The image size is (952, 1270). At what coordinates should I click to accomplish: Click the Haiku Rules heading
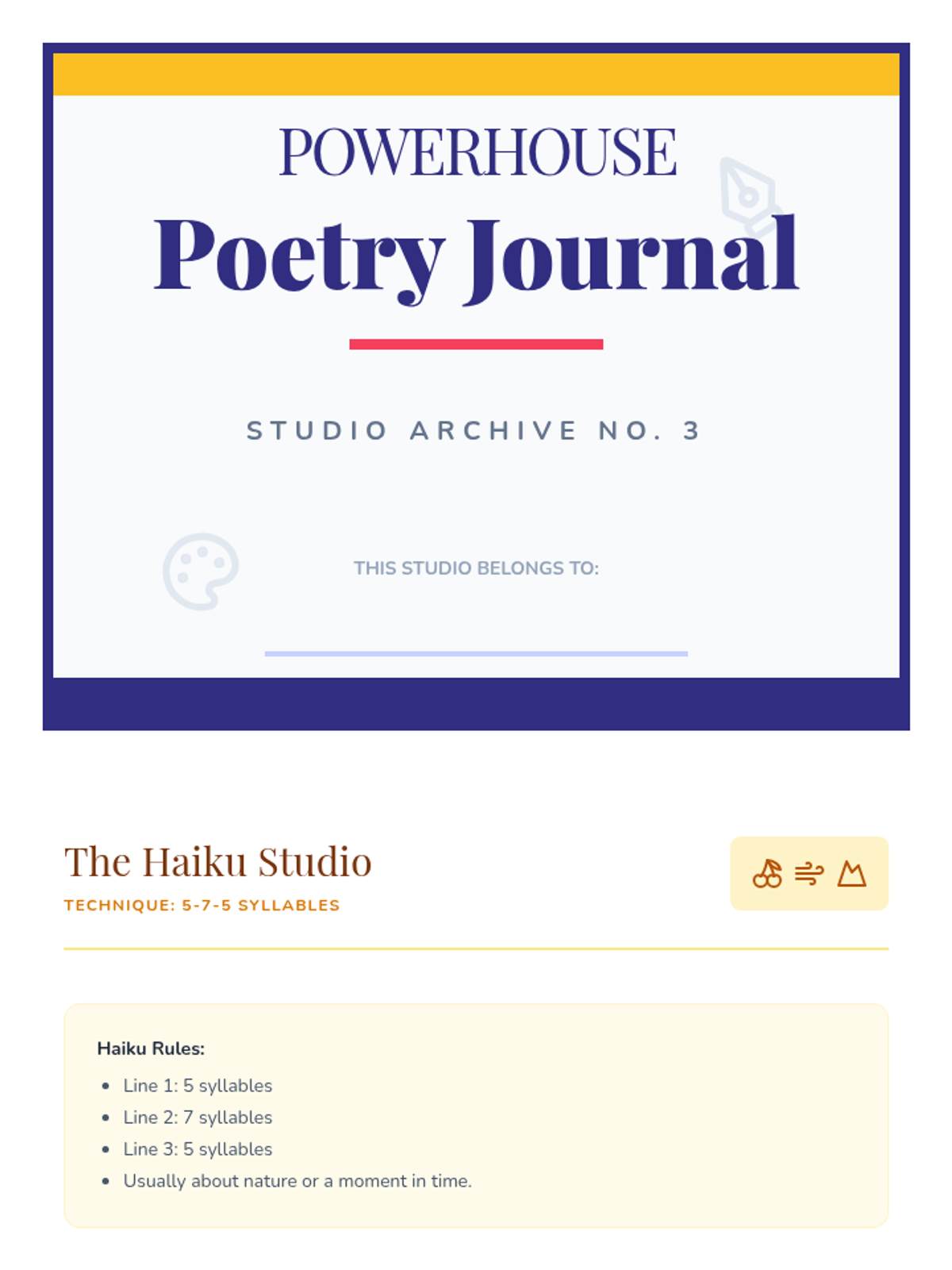[151, 1049]
